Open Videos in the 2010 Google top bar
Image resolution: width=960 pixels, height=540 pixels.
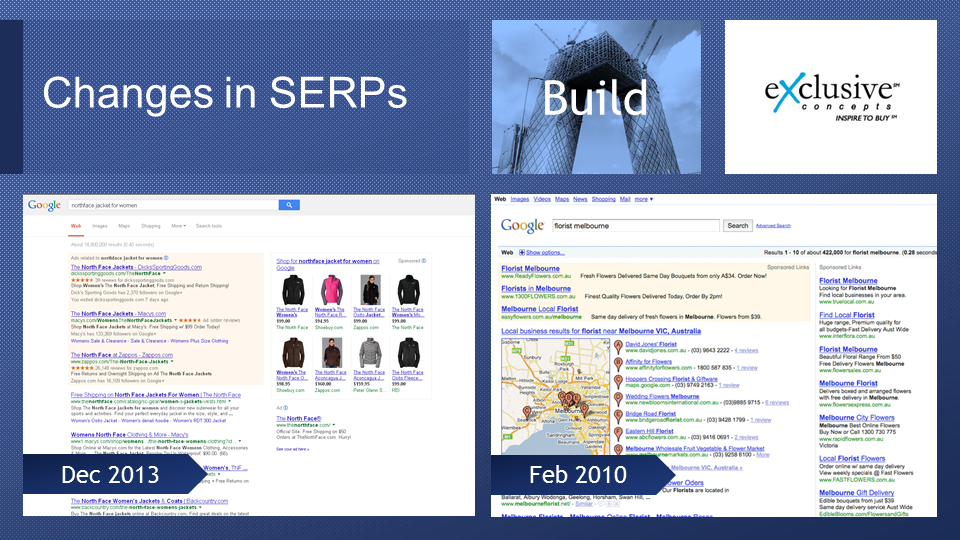point(542,199)
